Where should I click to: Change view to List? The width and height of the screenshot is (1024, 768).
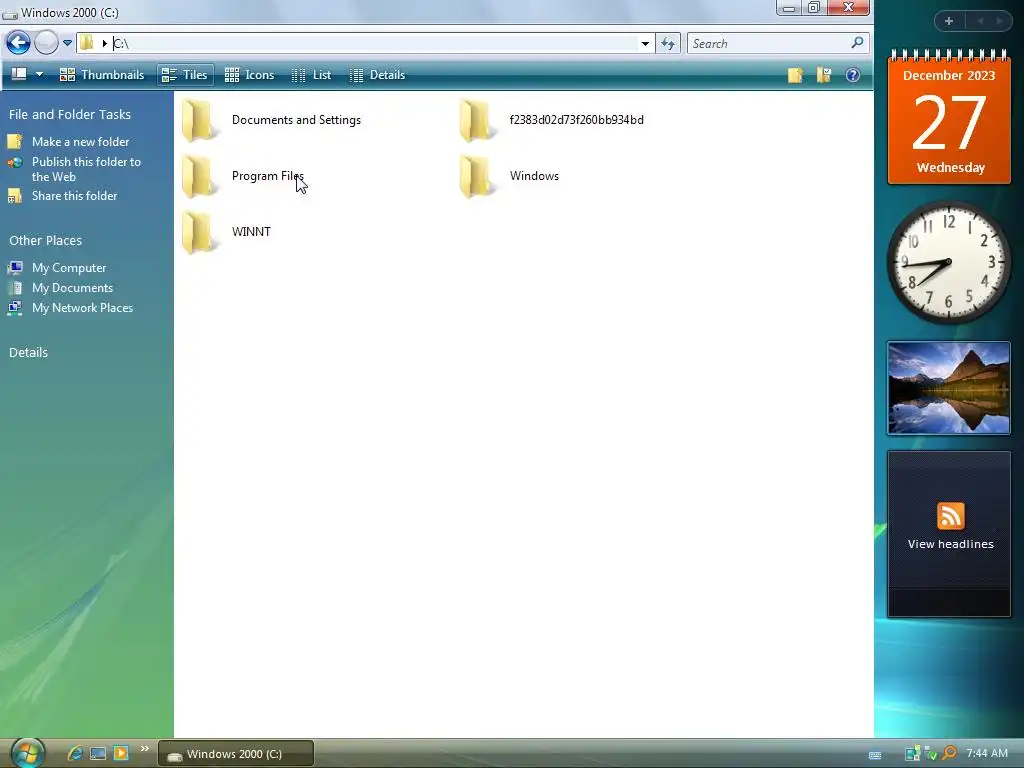pyautogui.click(x=312, y=75)
